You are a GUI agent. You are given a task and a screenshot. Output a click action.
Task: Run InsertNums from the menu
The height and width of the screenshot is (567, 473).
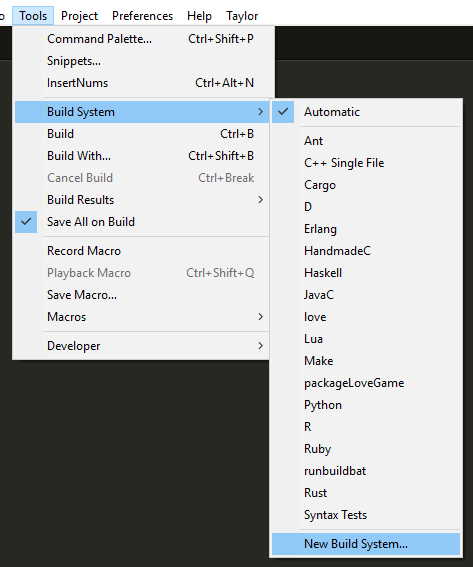(142, 83)
